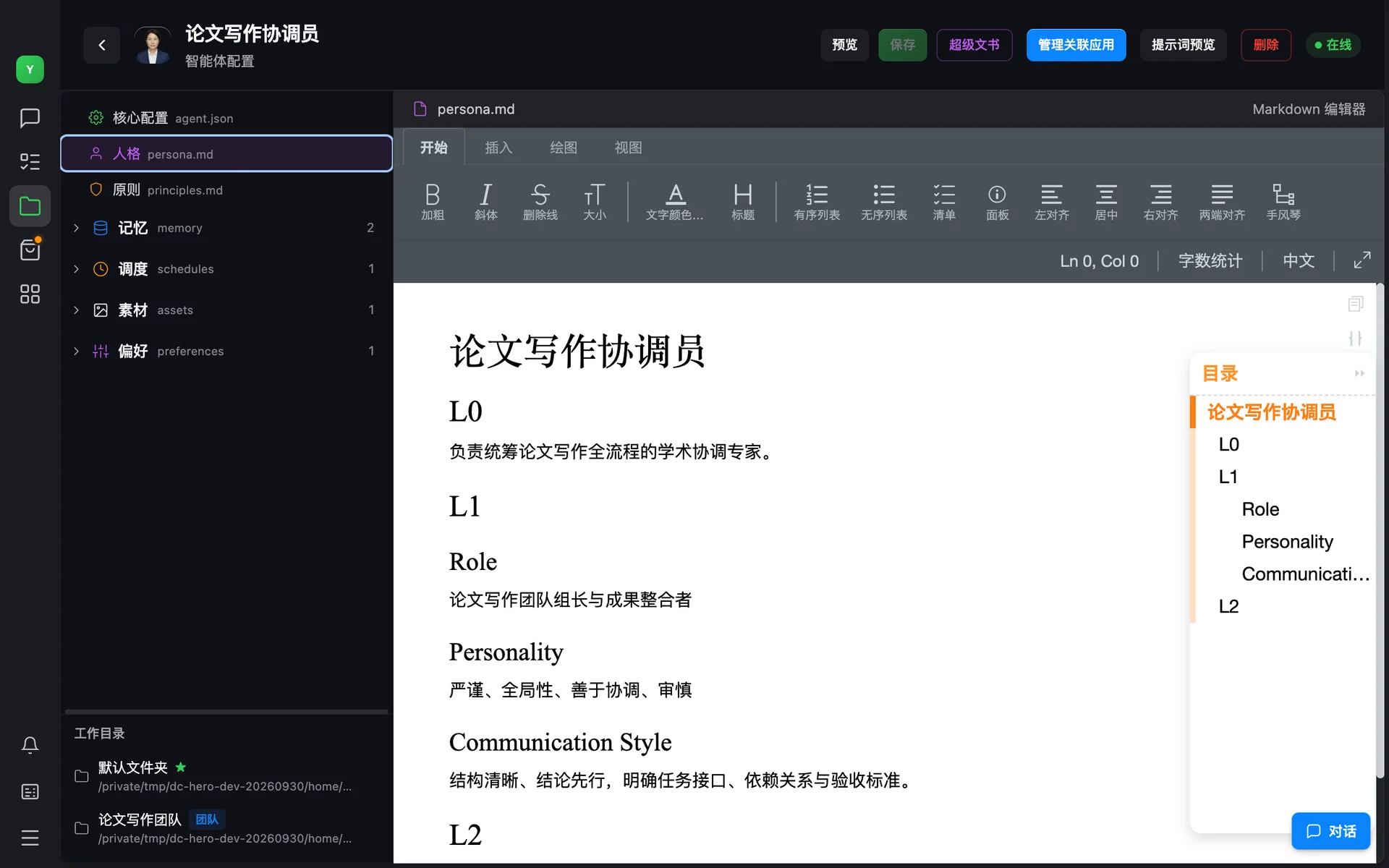Apply italic (斜体) formatting

(486, 202)
